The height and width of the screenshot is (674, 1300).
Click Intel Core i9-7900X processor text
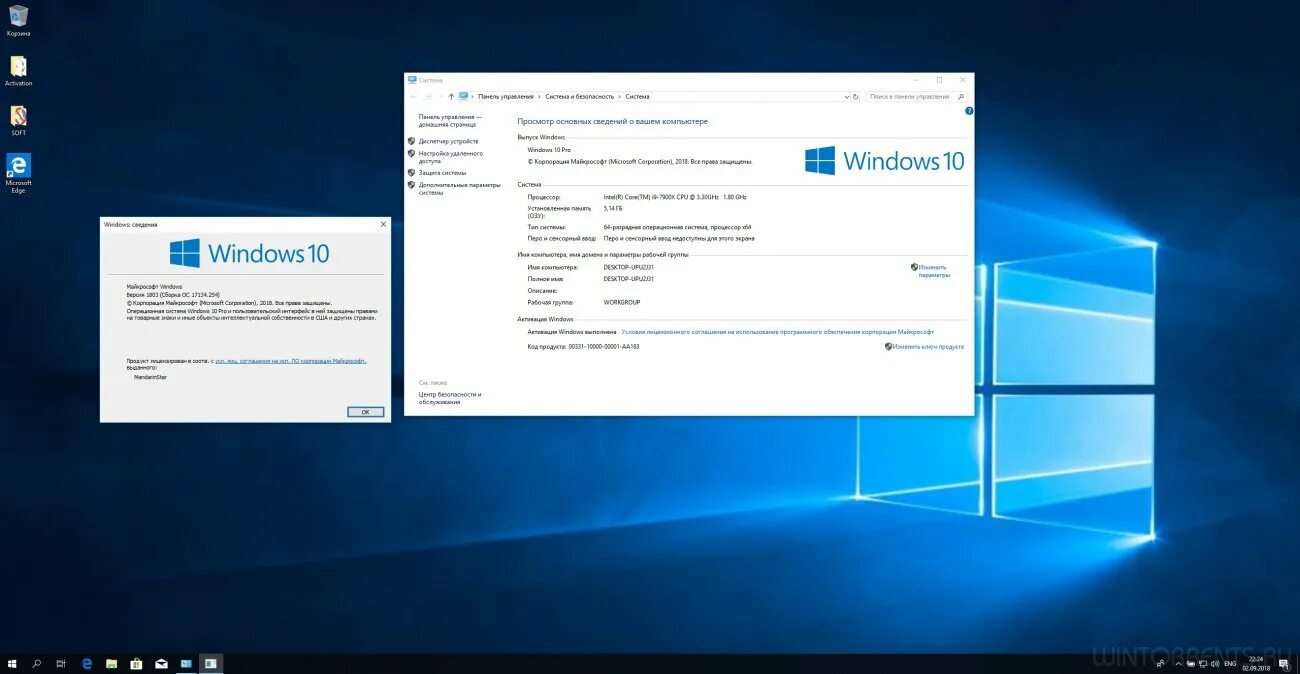[x=675, y=197]
